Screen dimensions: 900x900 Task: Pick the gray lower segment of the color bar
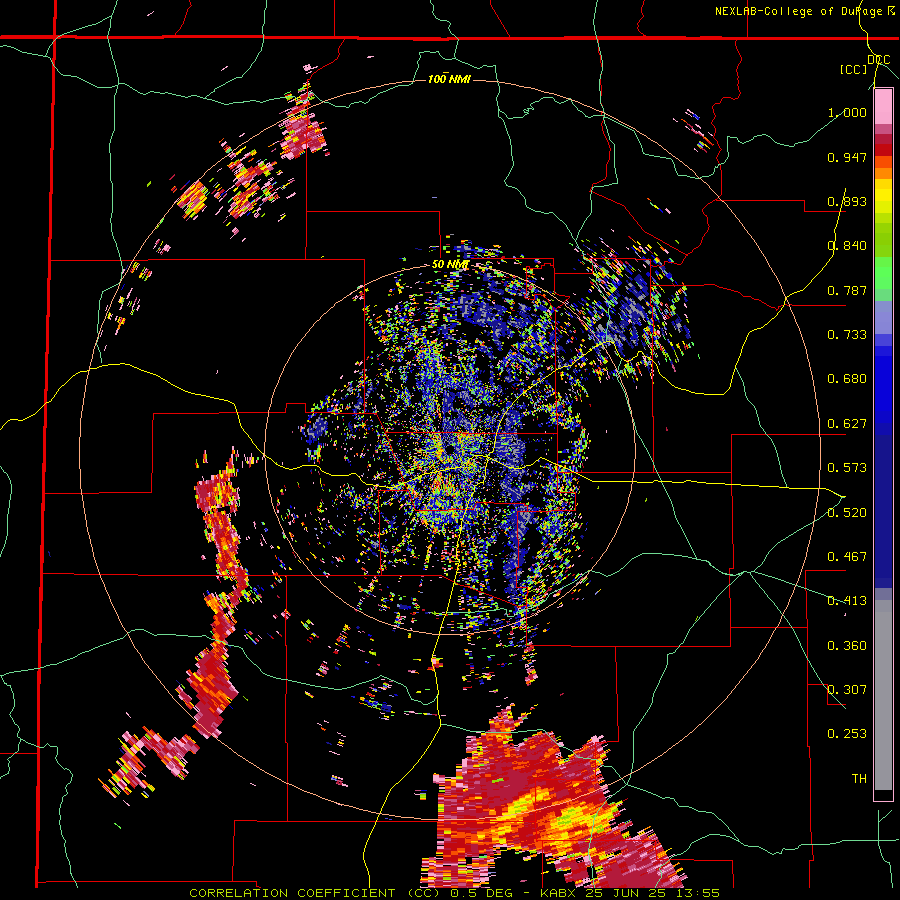click(x=883, y=695)
